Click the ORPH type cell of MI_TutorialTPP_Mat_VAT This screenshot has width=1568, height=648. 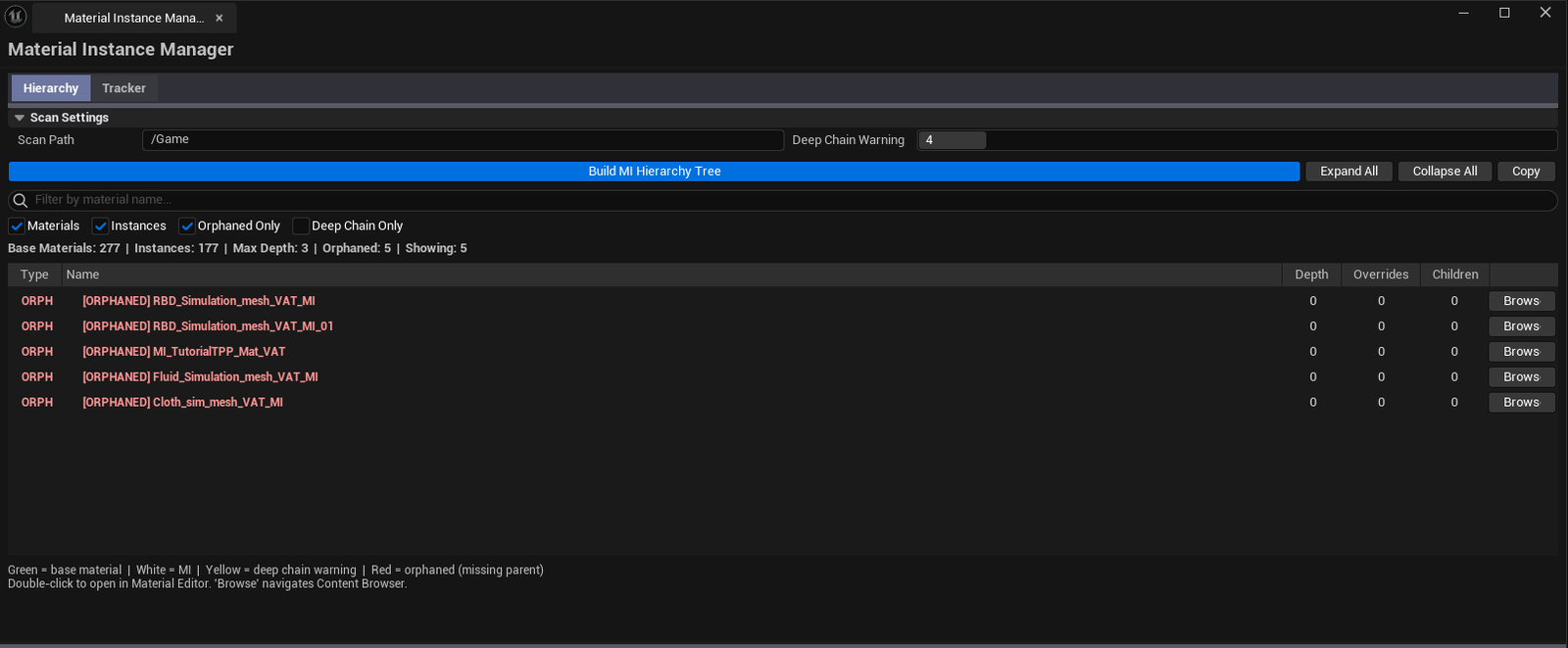click(x=37, y=352)
